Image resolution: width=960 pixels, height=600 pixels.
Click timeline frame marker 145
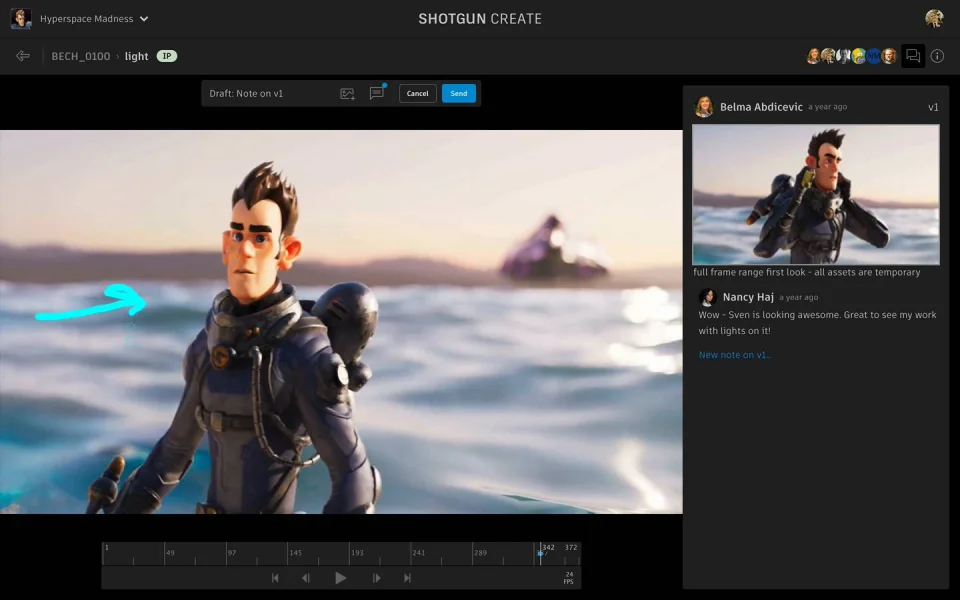295,553
